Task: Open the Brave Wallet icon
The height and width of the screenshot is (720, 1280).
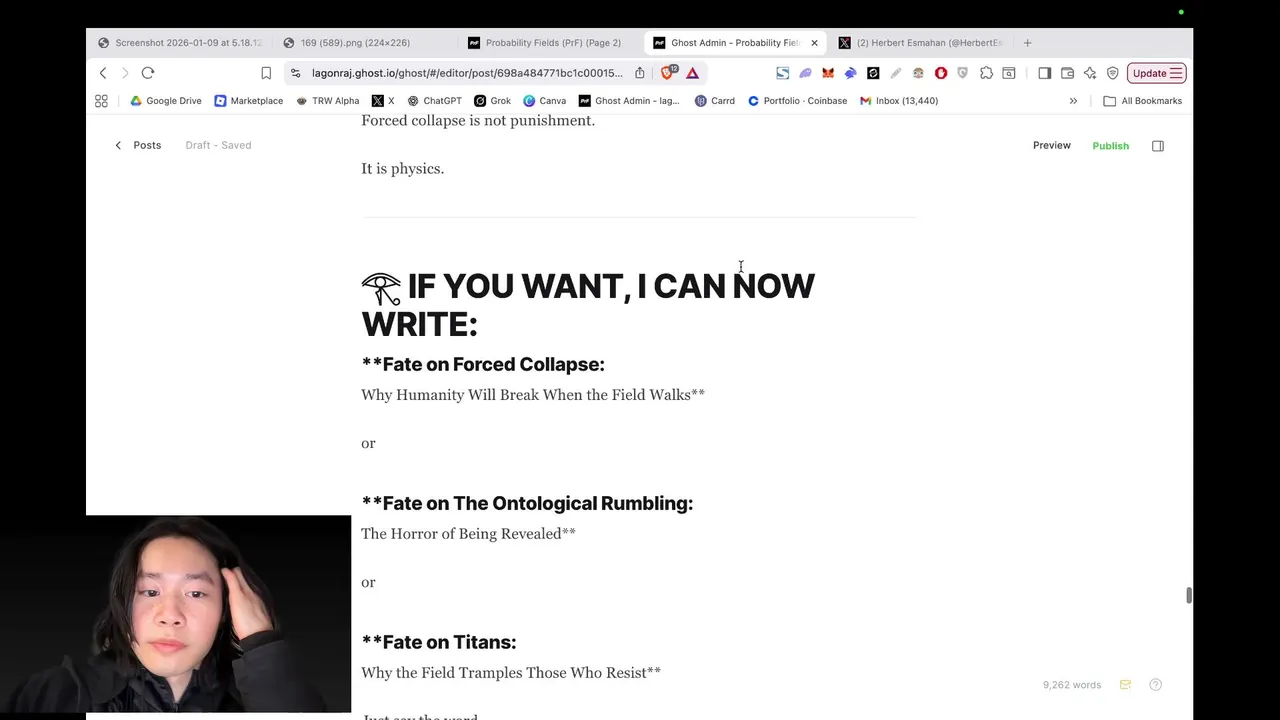Action: point(1067,73)
